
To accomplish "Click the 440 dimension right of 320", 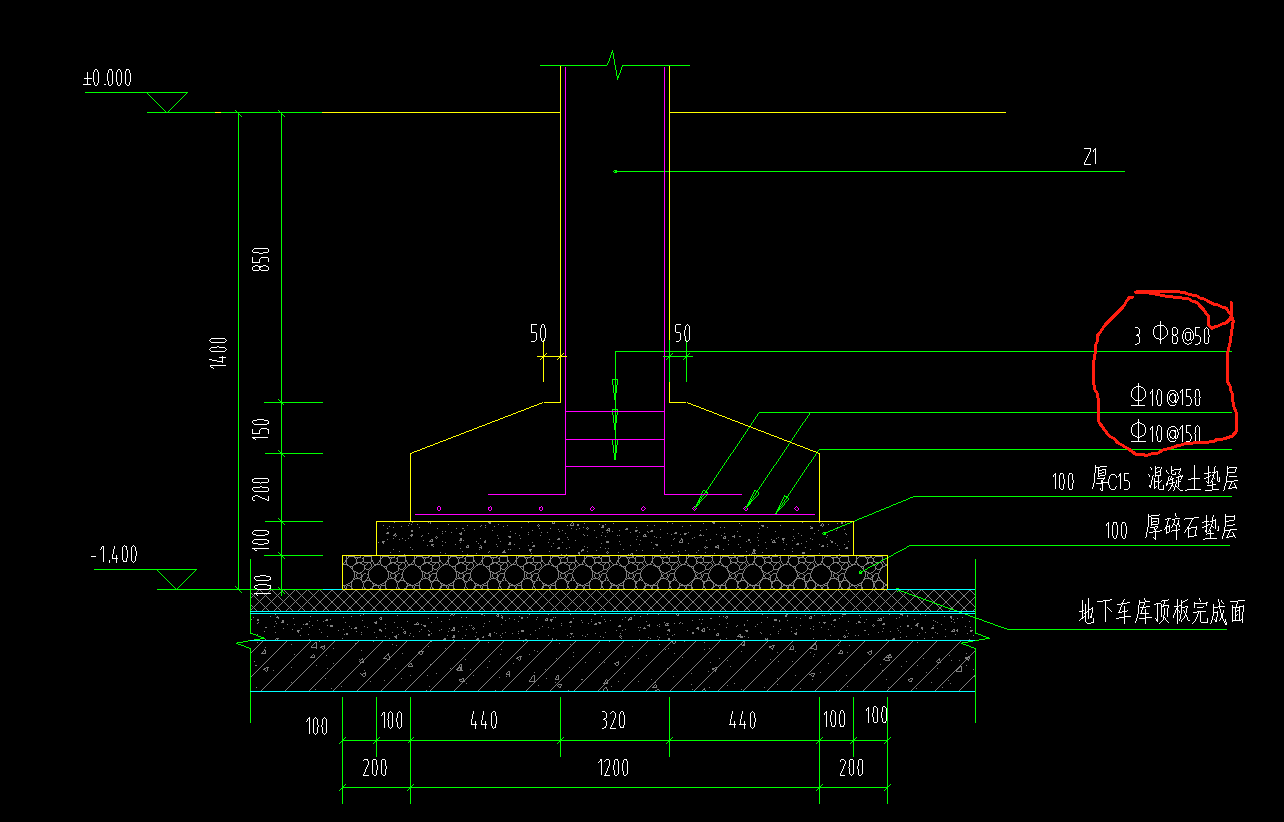I will pos(743,721).
